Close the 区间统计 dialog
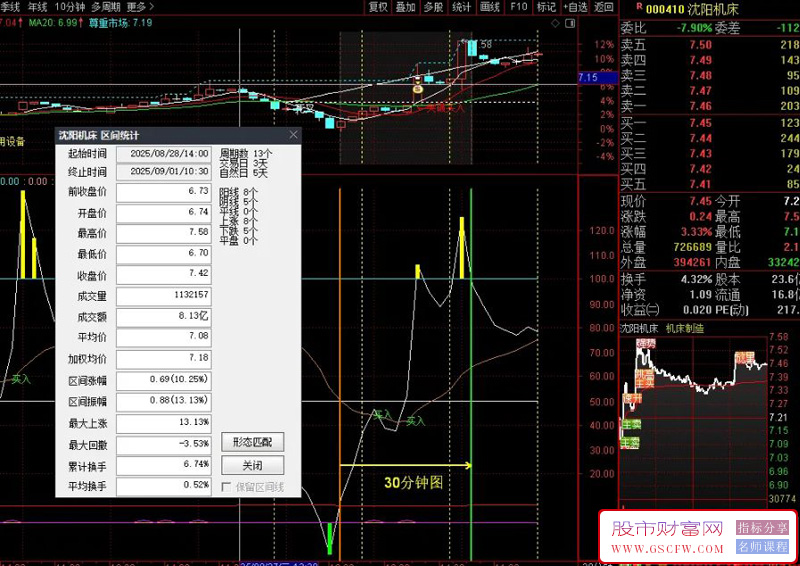Image resolution: width=800 pixels, height=566 pixels. [x=293, y=135]
